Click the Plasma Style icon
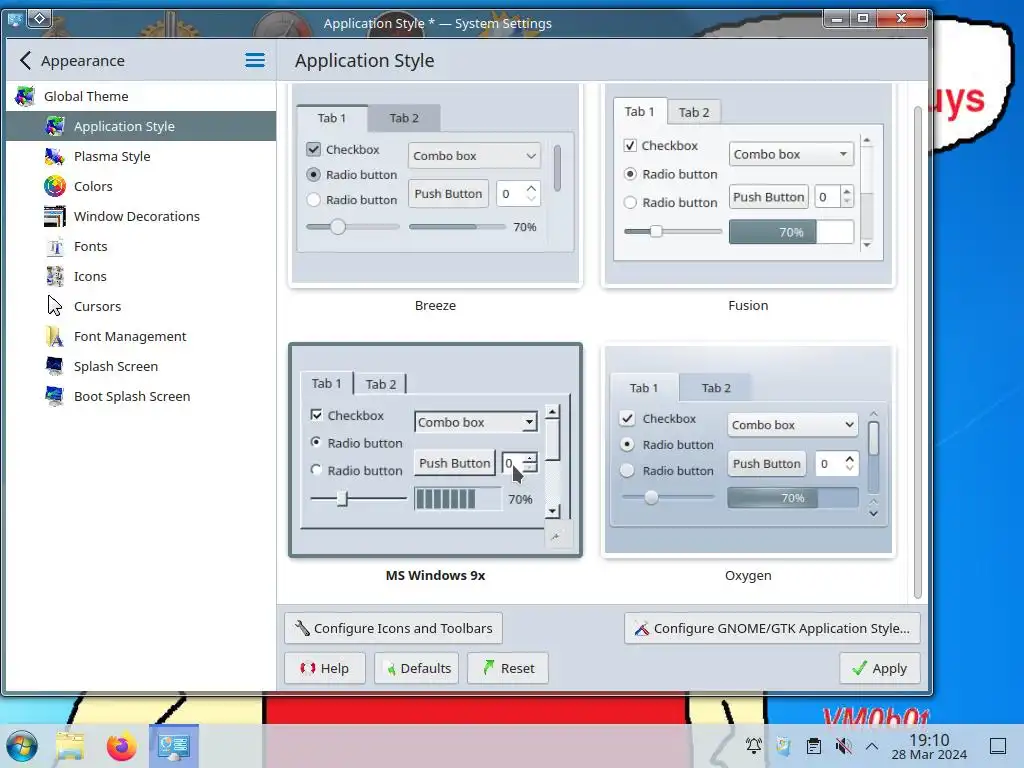Screen dimensions: 1024x768 tap(55, 156)
